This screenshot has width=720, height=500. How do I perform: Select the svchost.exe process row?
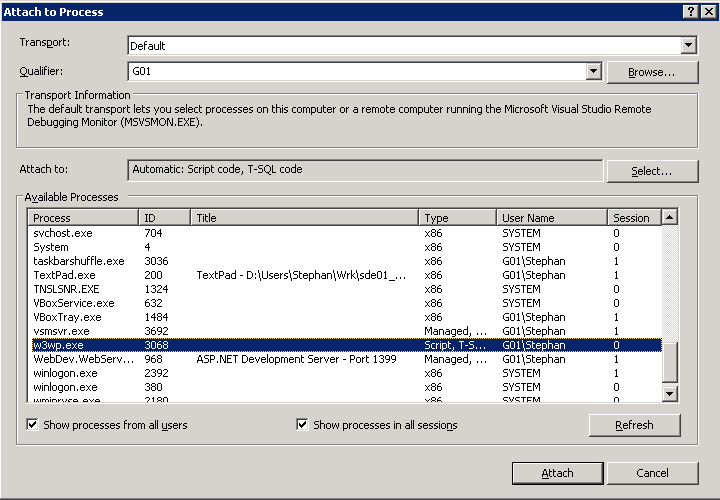[x=345, y=233]
